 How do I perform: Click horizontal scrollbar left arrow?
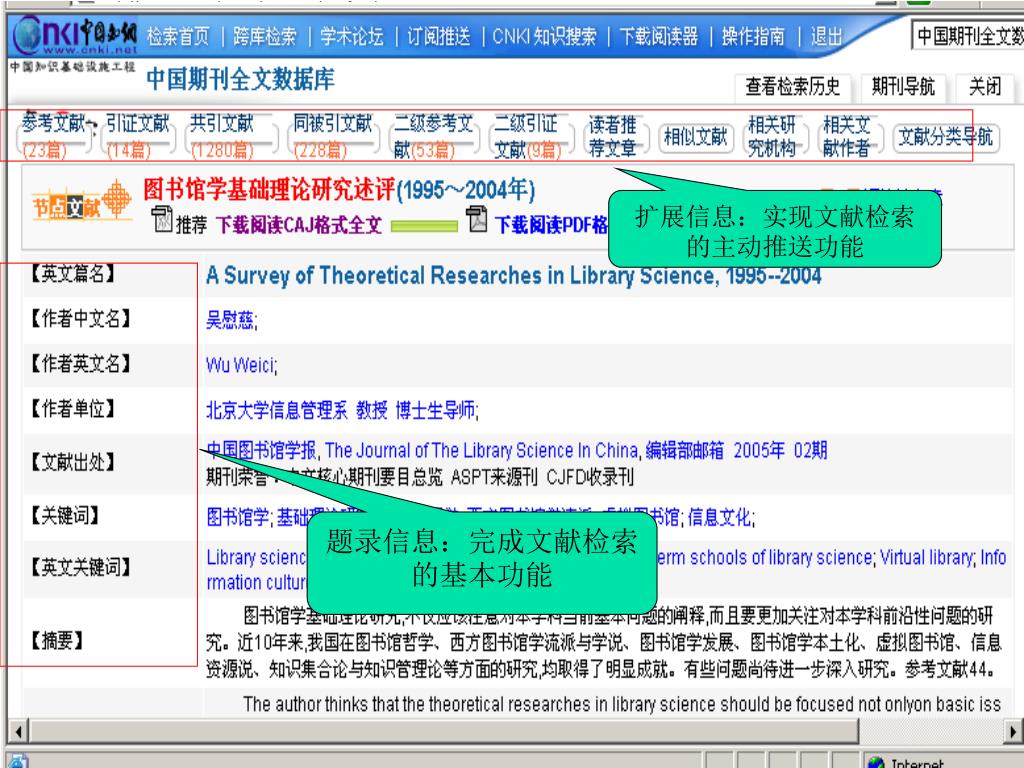[18, 731]
